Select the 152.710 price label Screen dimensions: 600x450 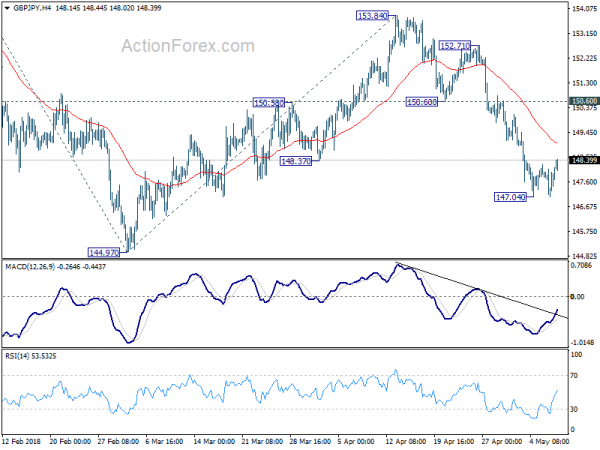(x=455, y=46)
